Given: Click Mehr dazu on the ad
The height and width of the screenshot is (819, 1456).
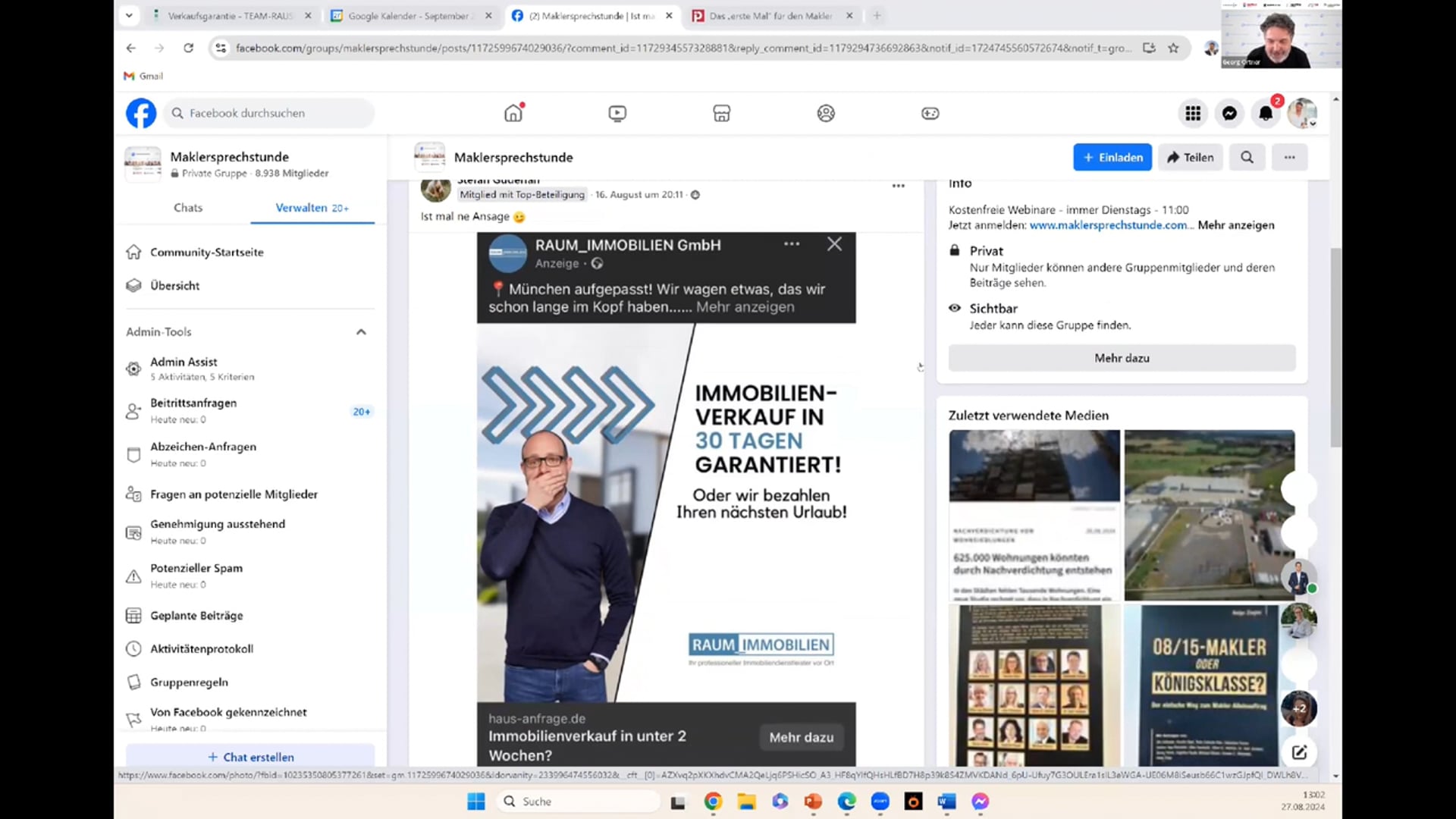Looking at the screenshot, I should (x=801, y=737).
